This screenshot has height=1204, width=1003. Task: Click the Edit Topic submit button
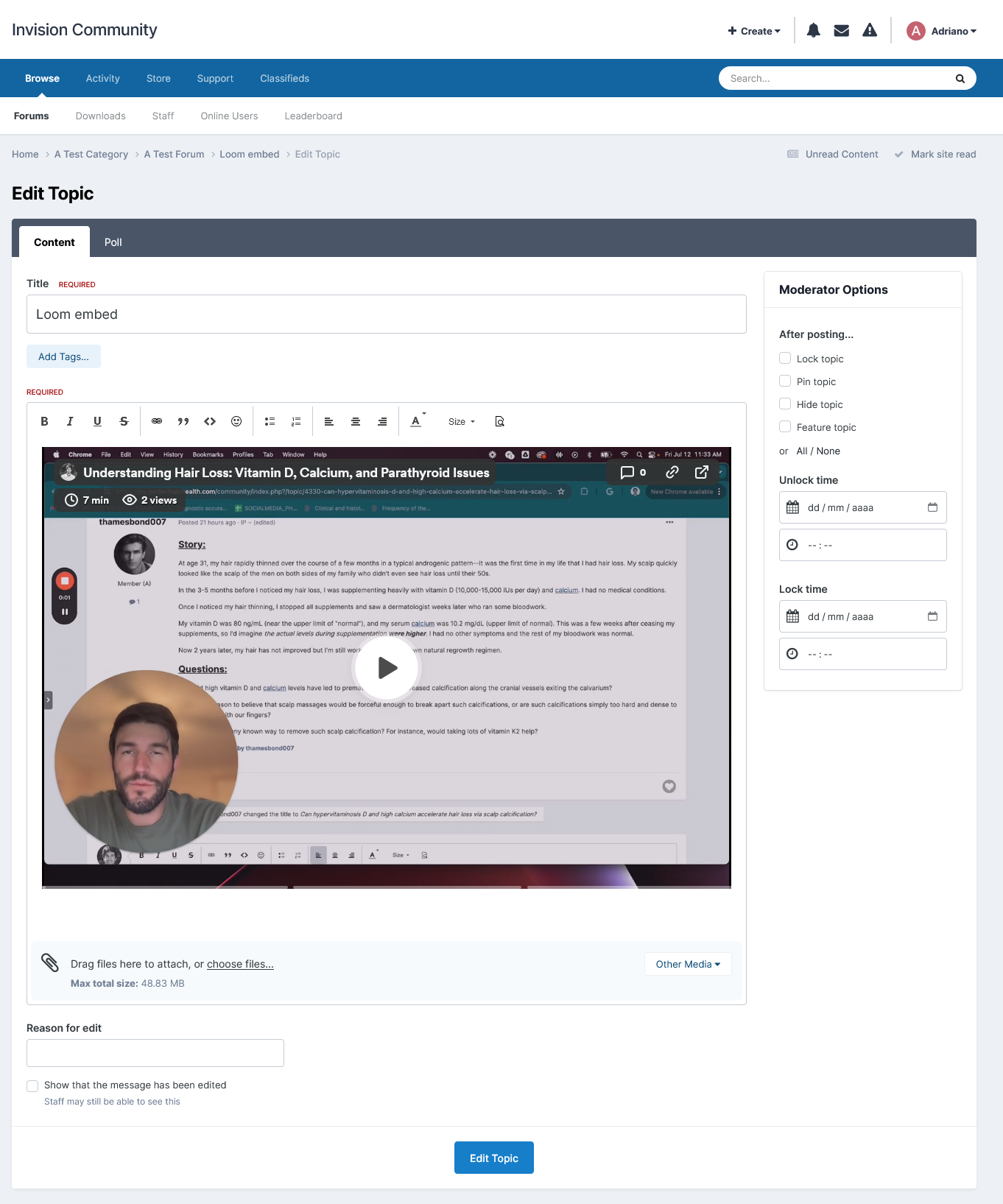494,1158
